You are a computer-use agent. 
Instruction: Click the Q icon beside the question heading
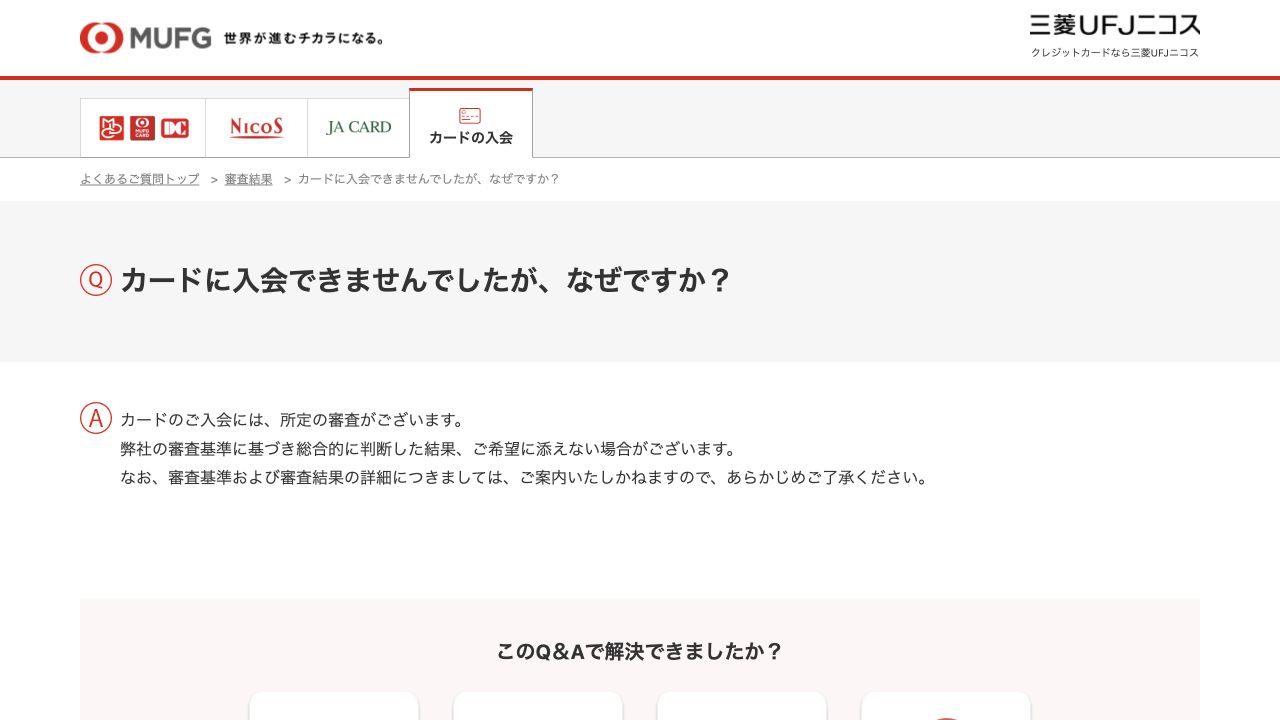point(96,280)
